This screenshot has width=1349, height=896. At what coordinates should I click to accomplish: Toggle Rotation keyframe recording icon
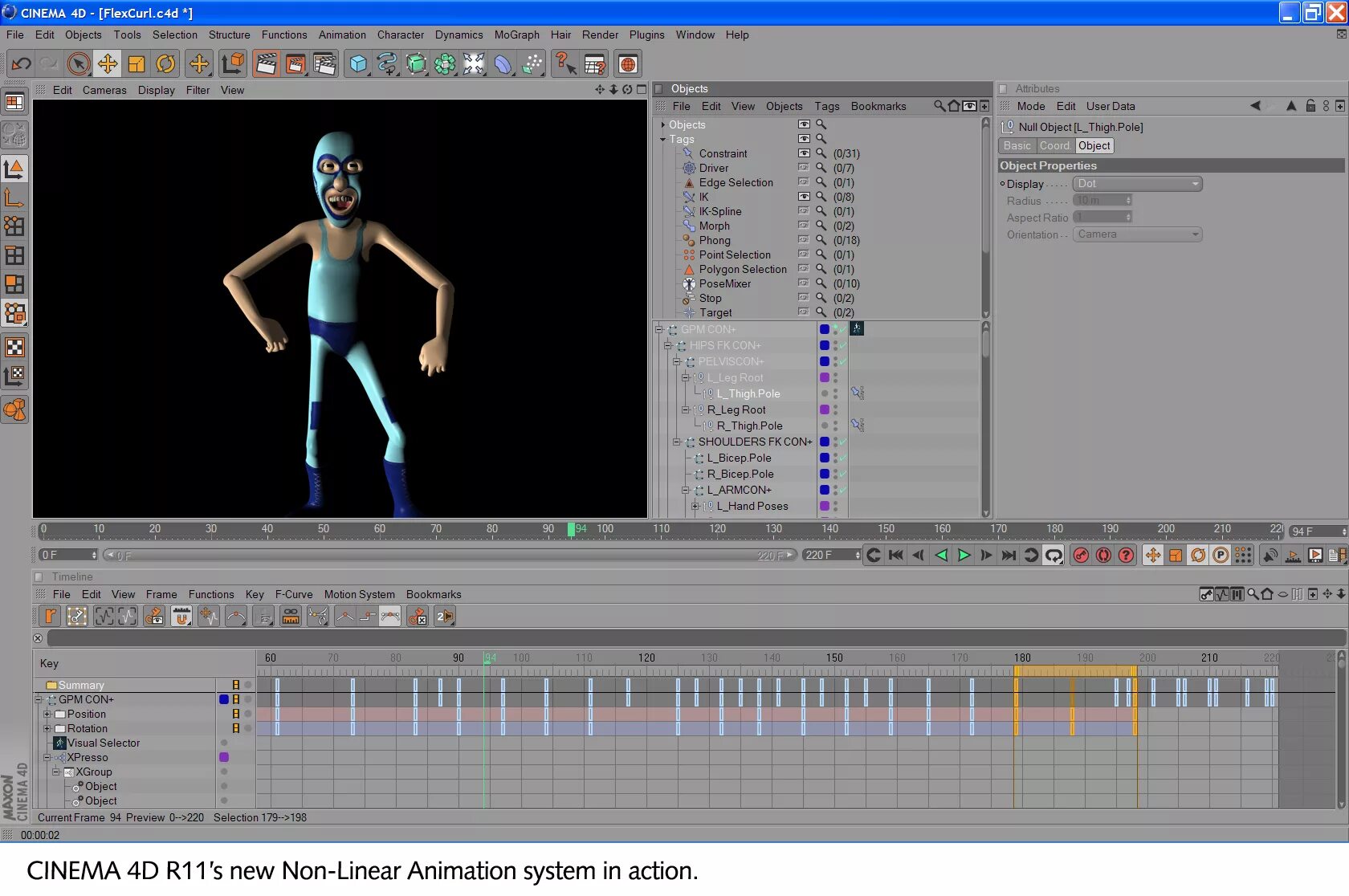(1198, 555)
